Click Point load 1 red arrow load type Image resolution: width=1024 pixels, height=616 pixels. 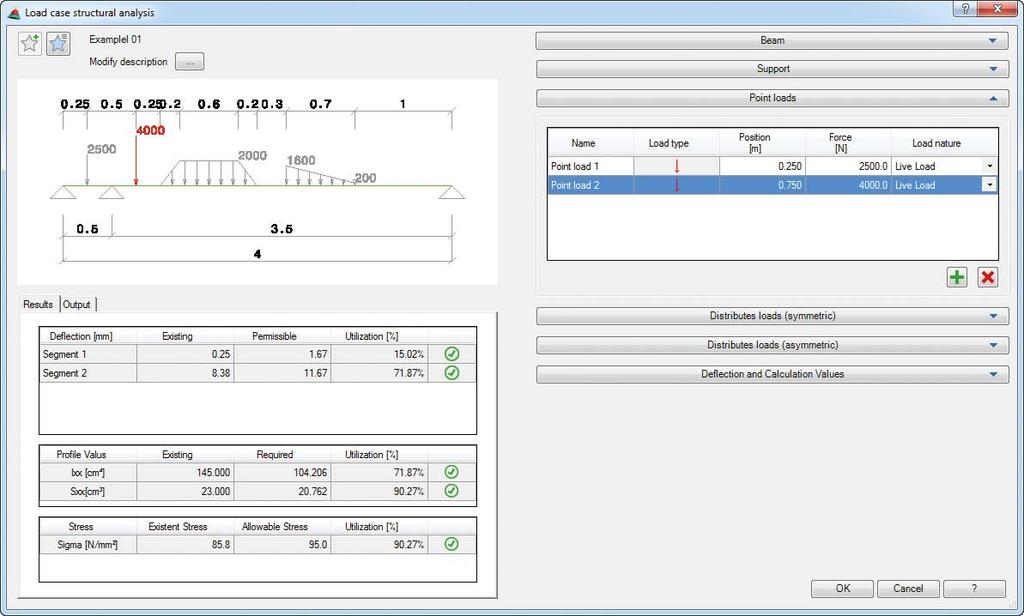pos(677,166)
